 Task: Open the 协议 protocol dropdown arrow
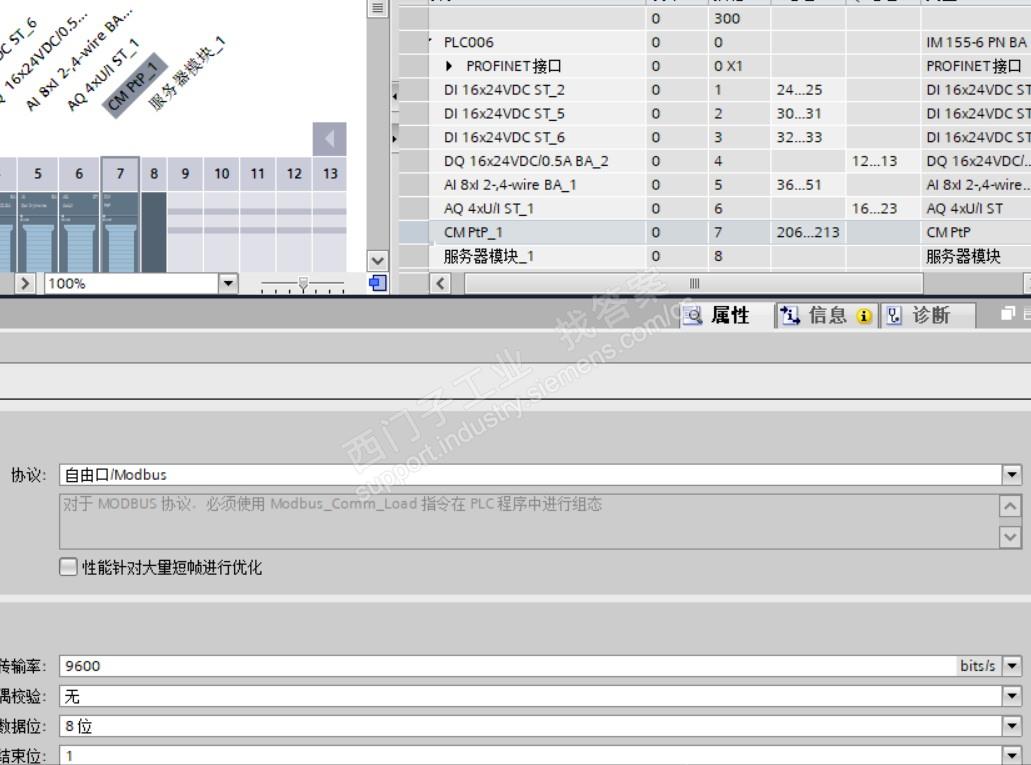point(1011,474)
